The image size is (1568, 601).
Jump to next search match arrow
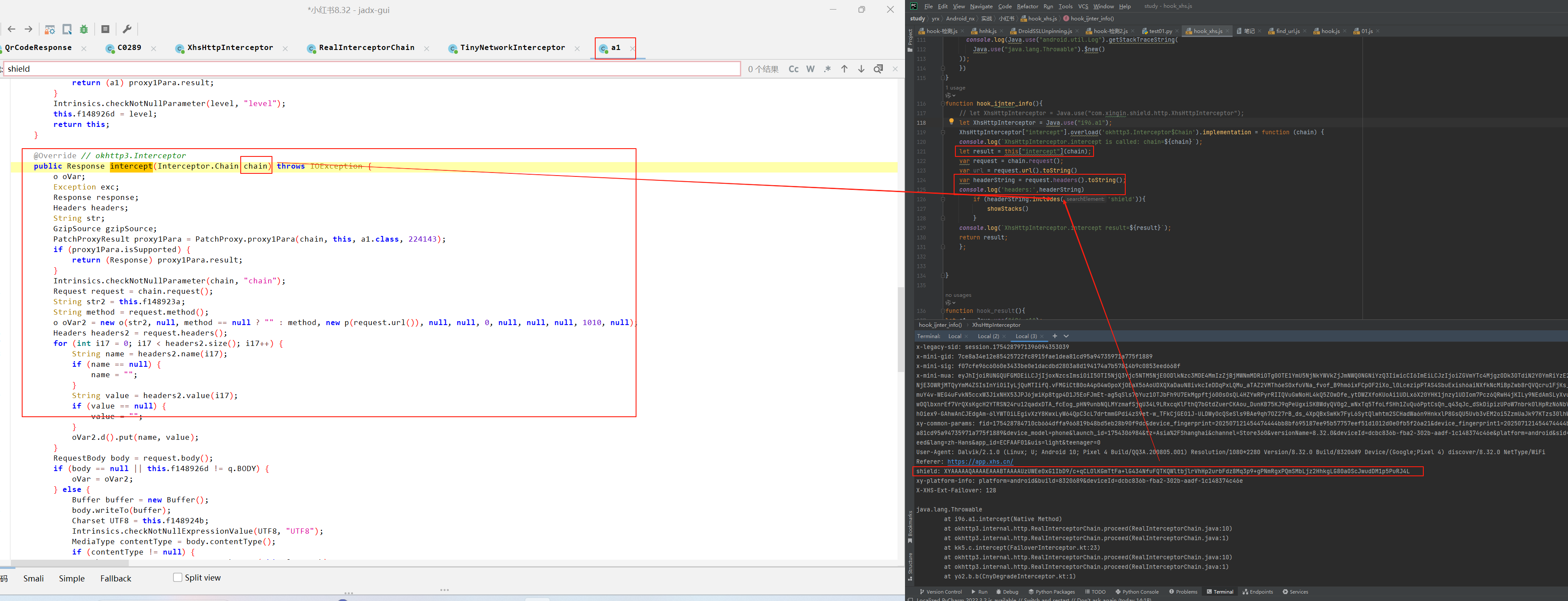click(861, 69)
